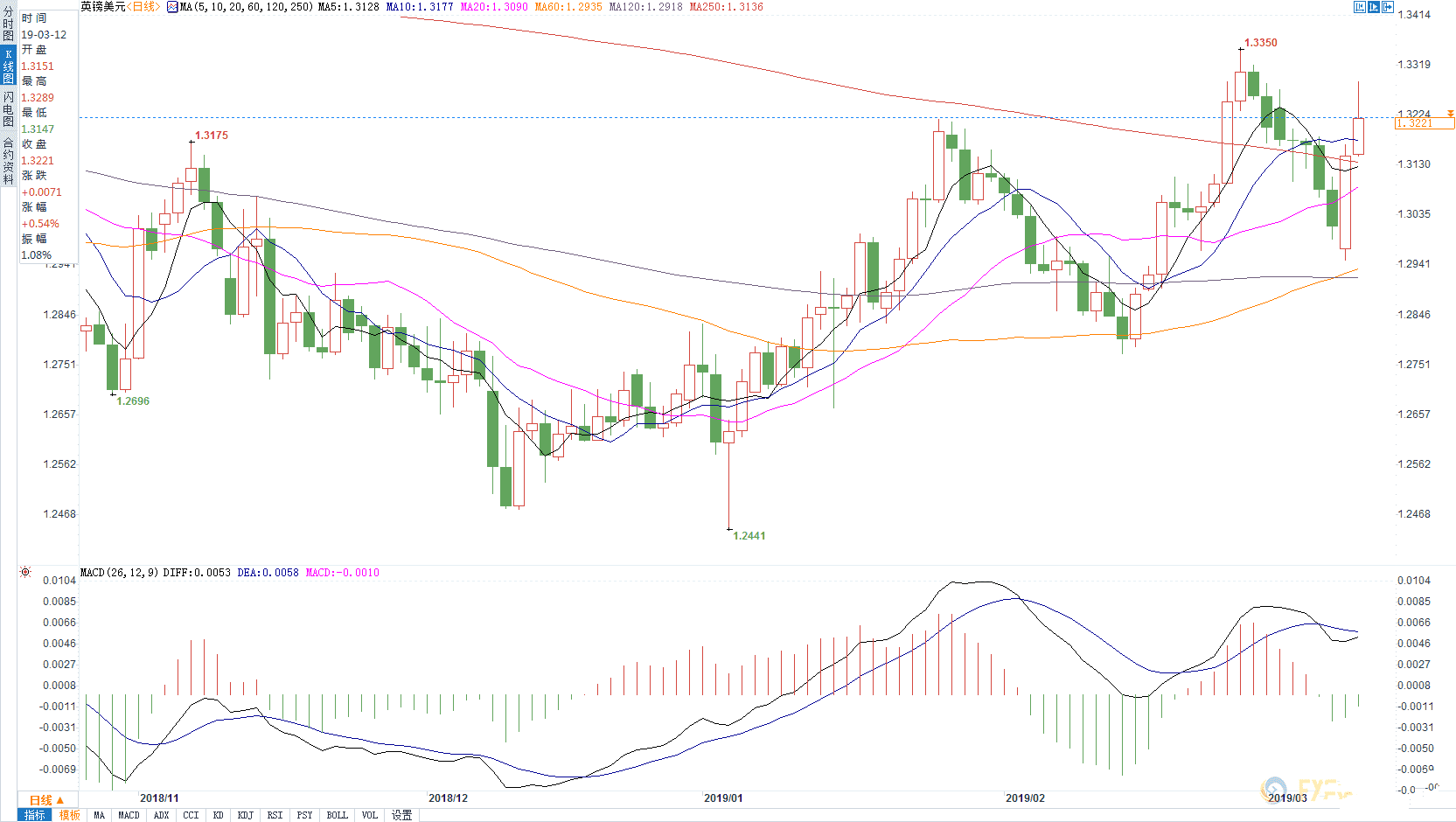1456x822 pixels.
Task: Click the orange price marker arrow on right axis
Action: (1451, 115)
